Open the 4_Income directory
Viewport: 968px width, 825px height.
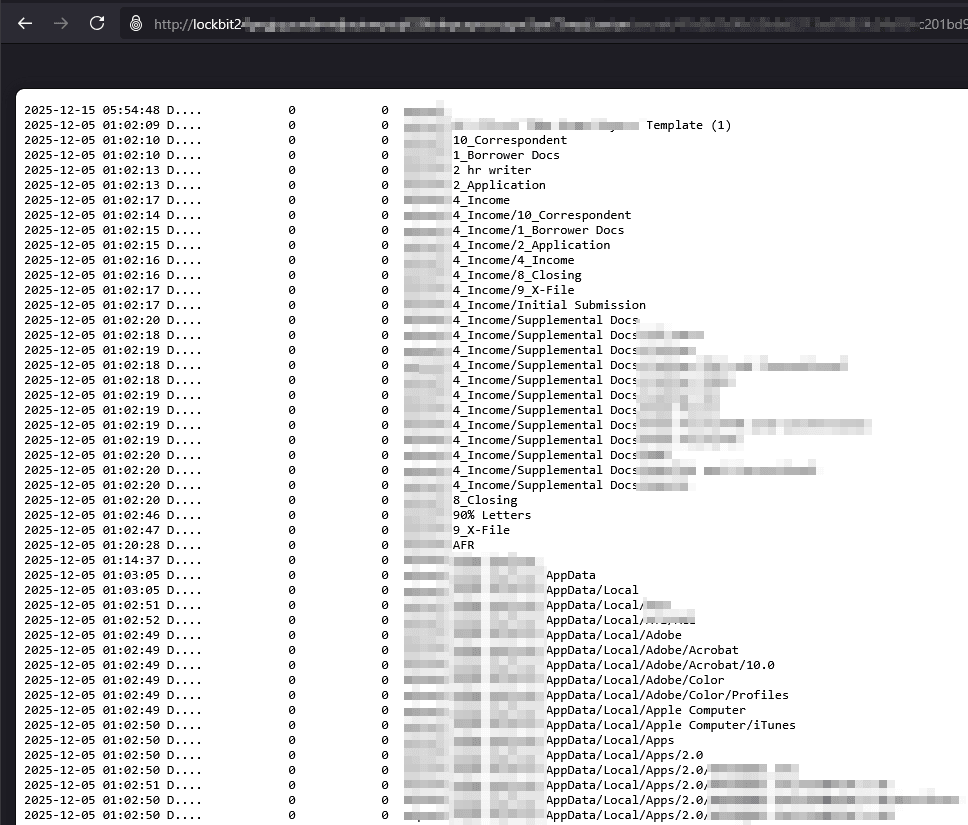click(483, 200)
